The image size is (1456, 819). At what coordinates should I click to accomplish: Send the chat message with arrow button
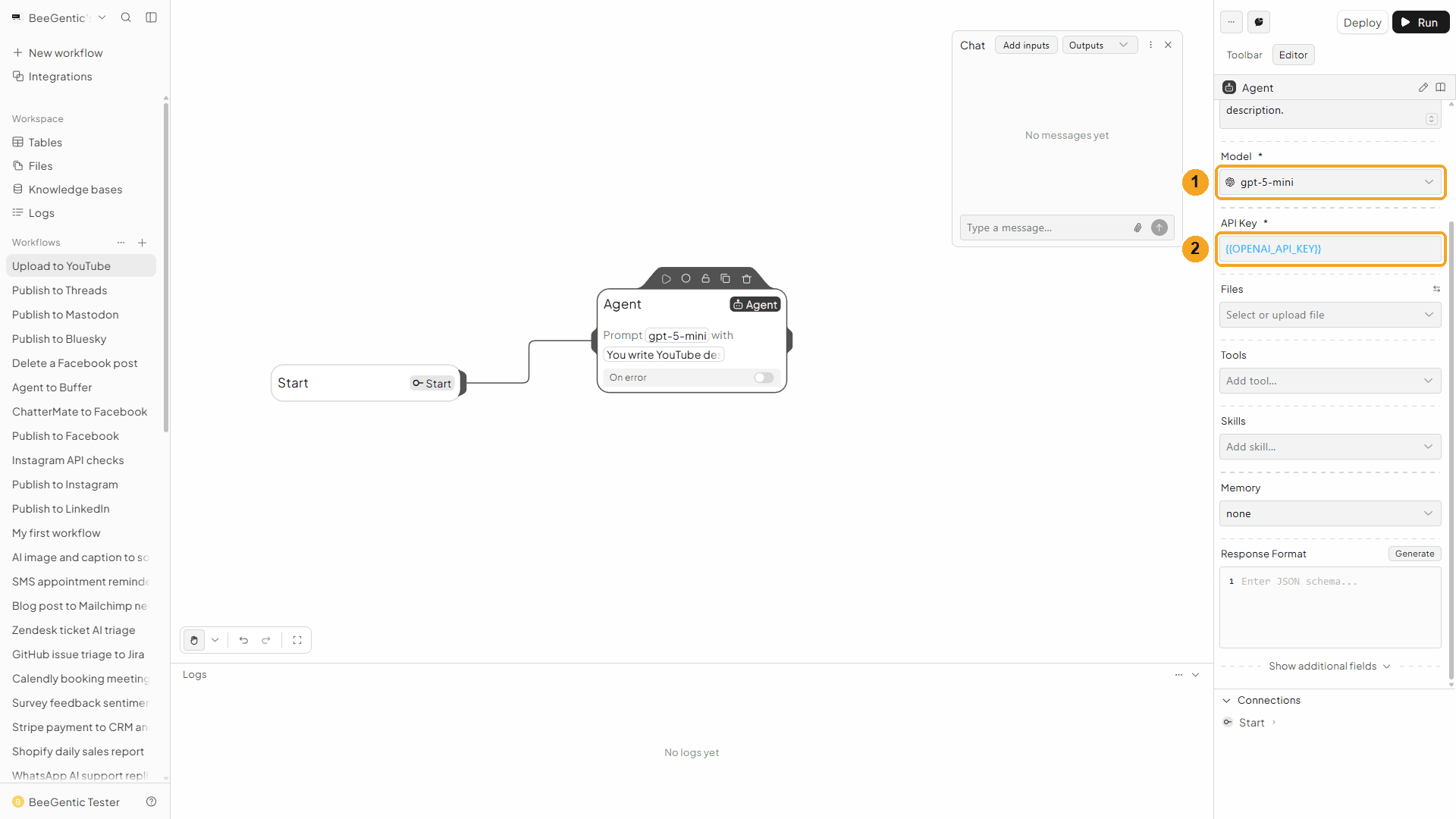click(x=1159, y=227)
